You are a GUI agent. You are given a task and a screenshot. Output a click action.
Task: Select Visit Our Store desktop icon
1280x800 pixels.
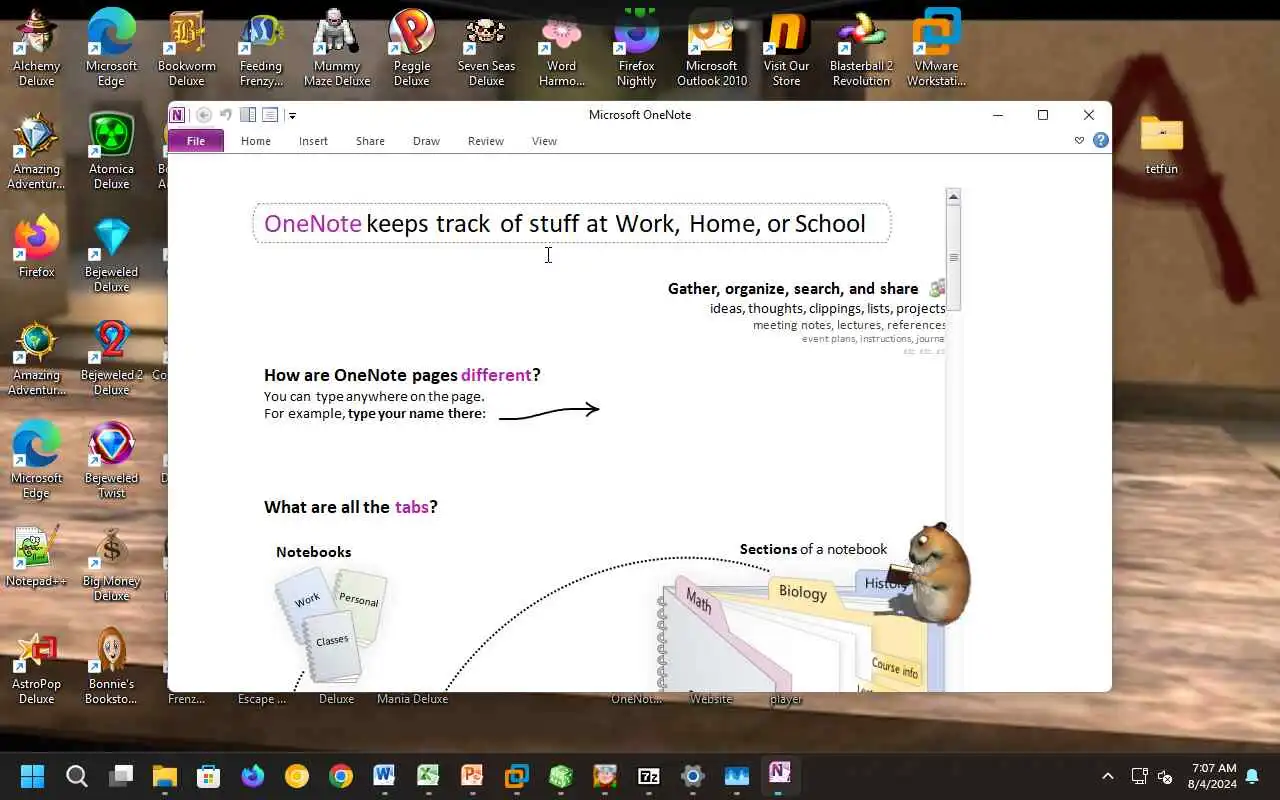coord(786,48)
